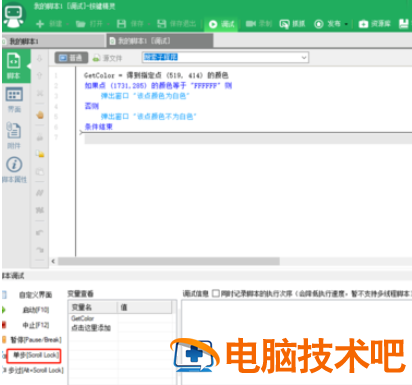The height and width of the screenshot is (385, 412).
Task: Click 启动[F10] to start the script
Action: [36, 310]
